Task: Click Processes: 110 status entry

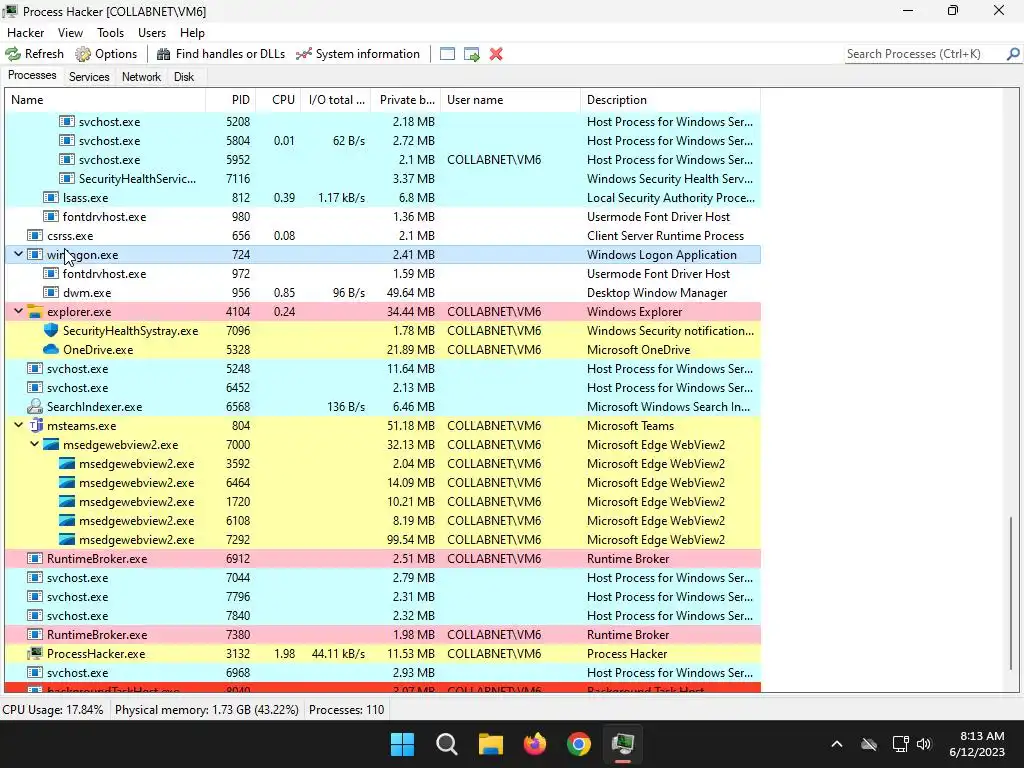Action: click(347, 709)
